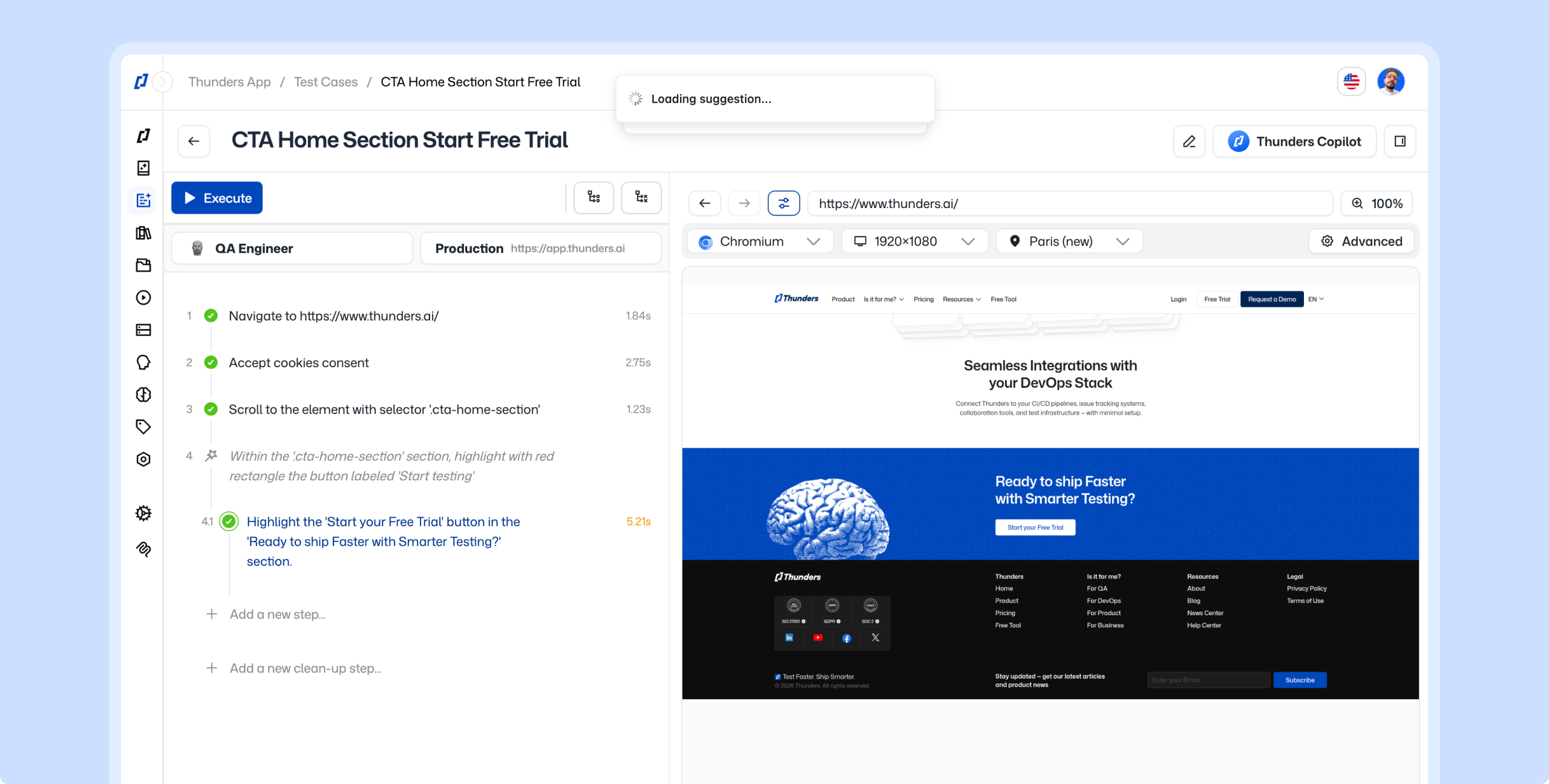Click the URL address field

[1069, 203]
